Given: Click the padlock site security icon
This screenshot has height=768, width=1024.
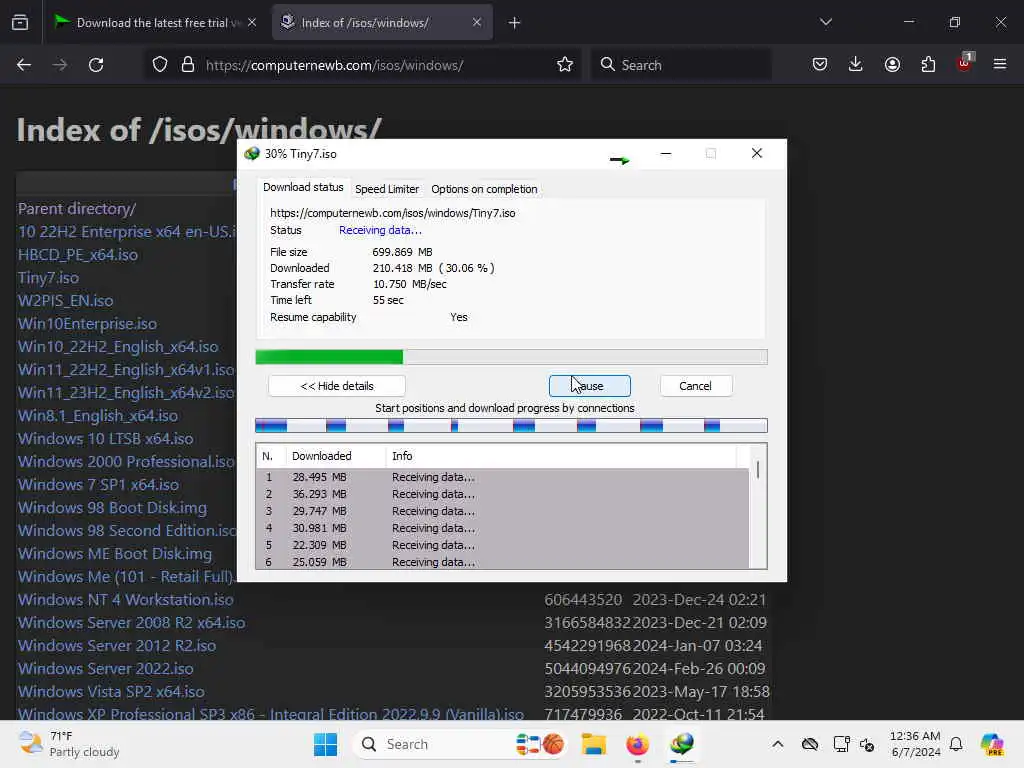Looking at the screenshot, I should point(188,65).
